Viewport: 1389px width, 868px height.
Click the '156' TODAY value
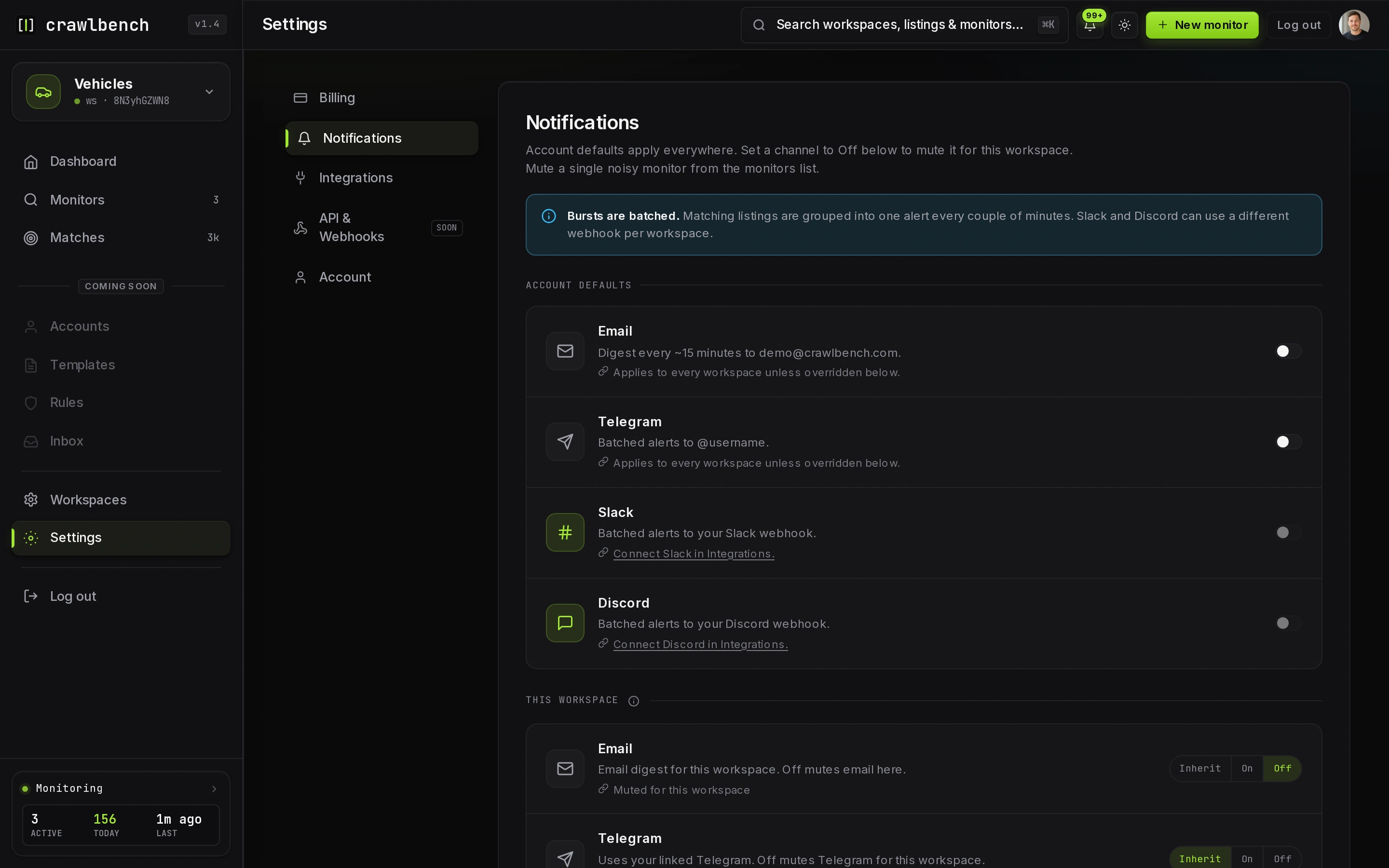[x=105, y=819]
